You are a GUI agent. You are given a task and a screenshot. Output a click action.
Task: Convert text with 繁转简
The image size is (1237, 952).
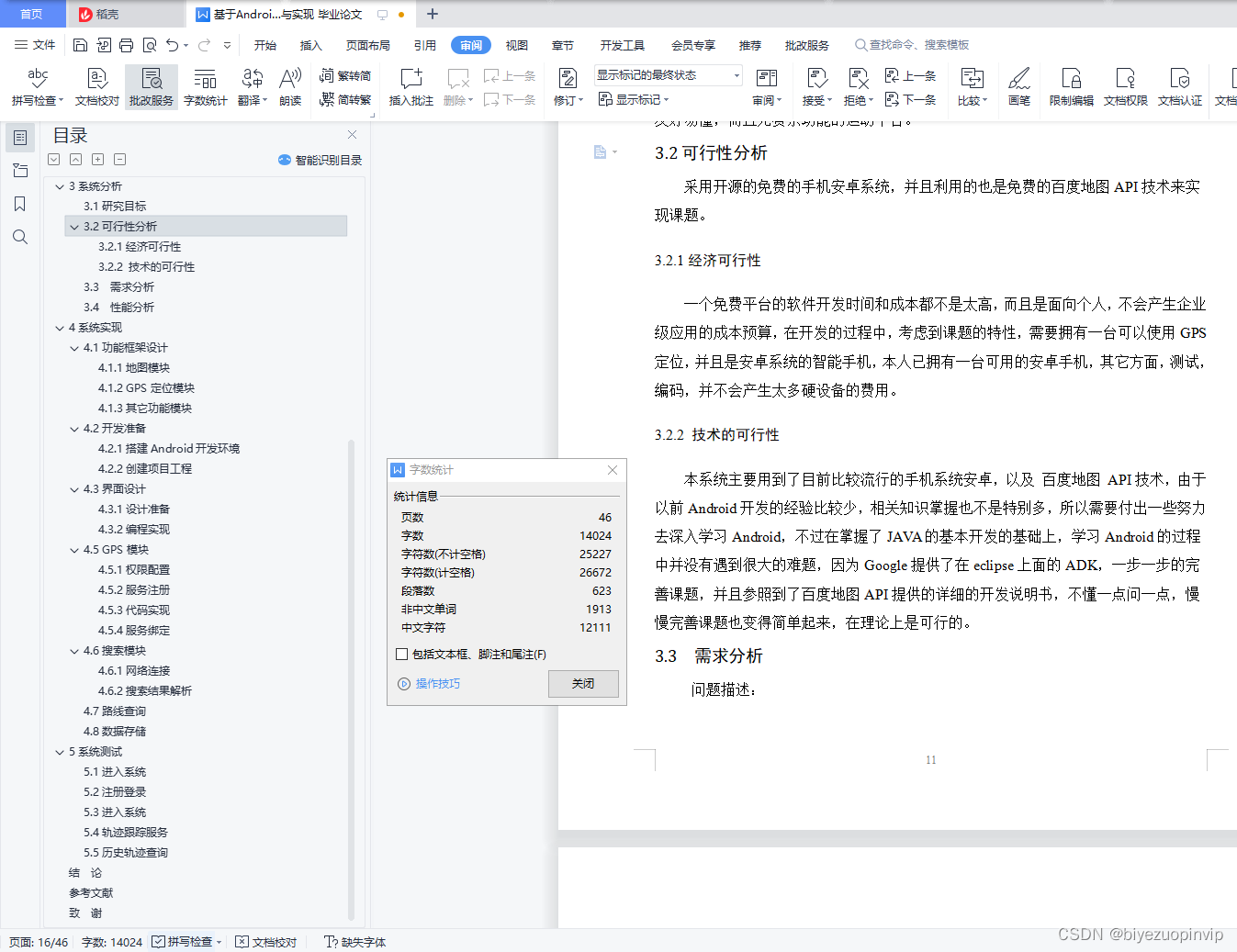coord(345,76)
